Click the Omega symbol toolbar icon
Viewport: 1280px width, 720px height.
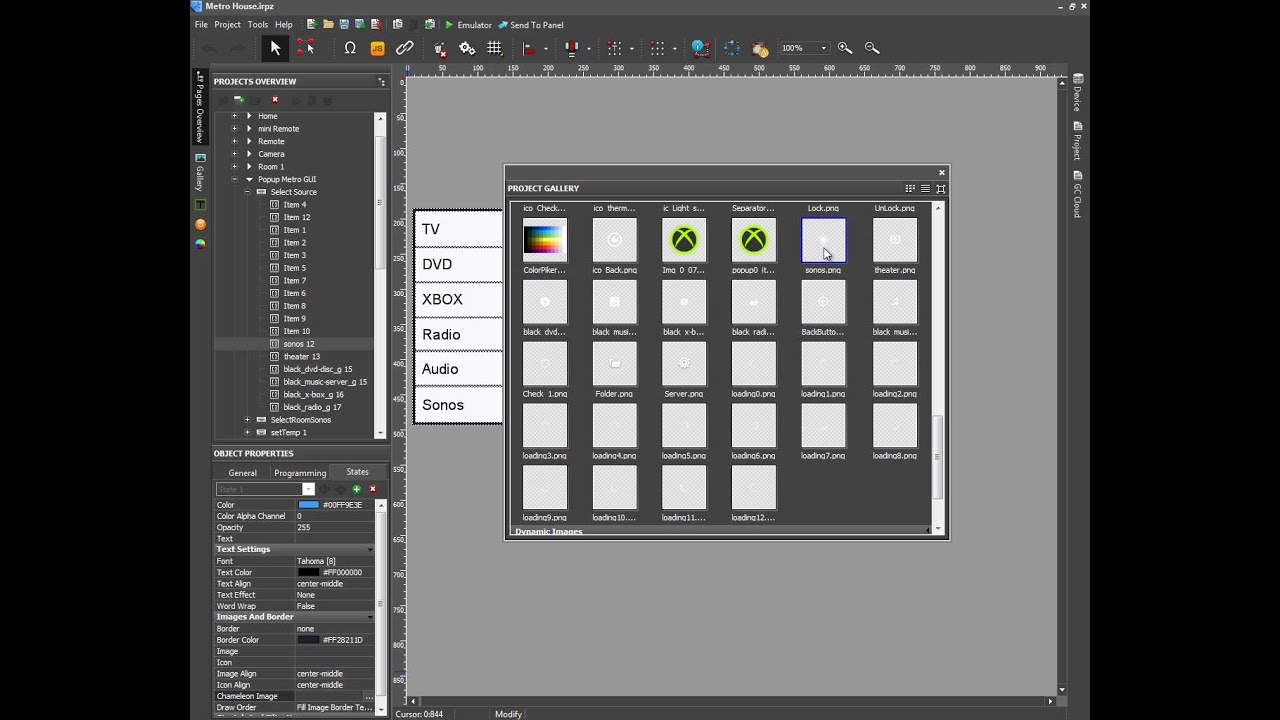point(350,48)
